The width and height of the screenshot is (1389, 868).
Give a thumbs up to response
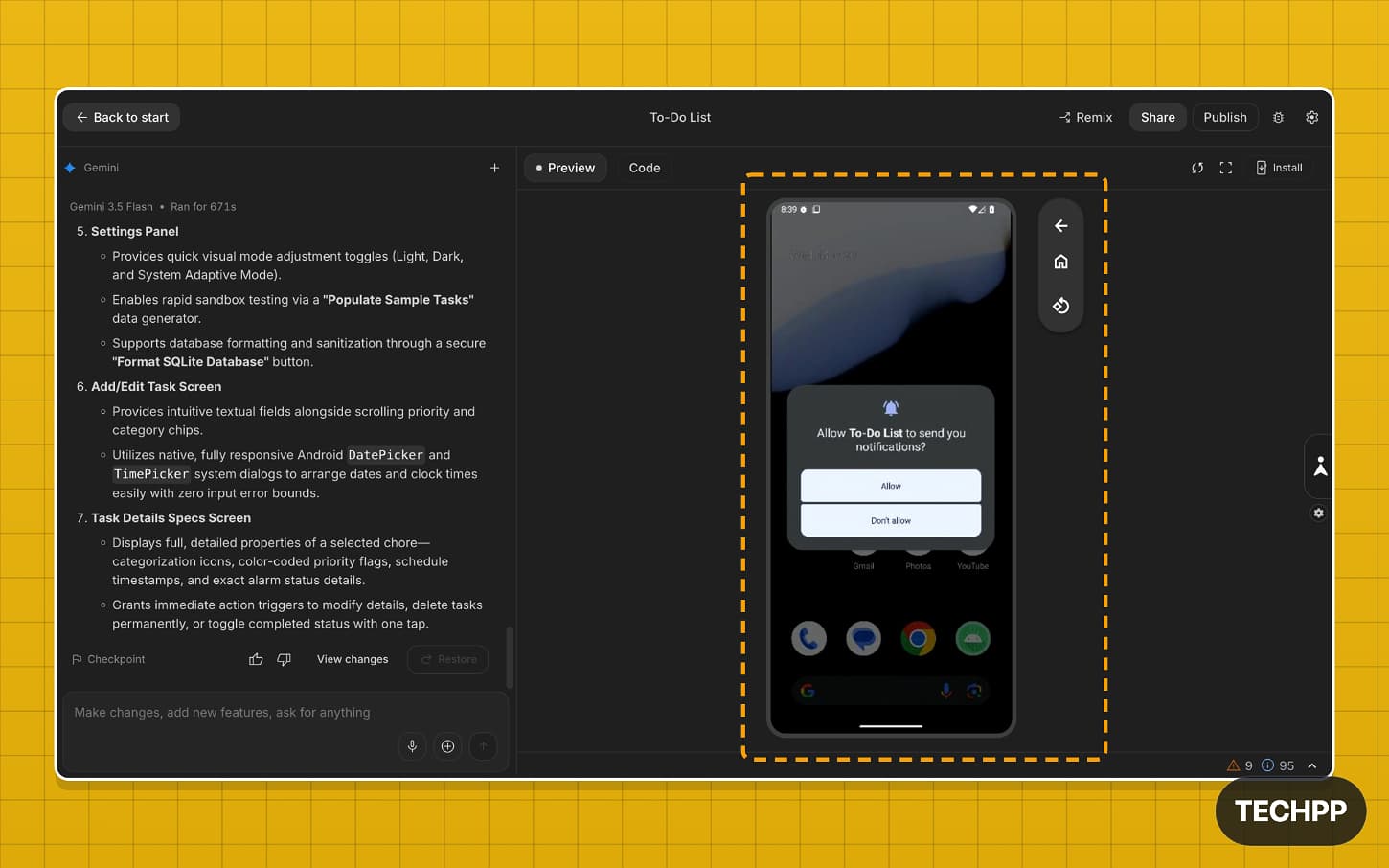click(x=256, y=659)
